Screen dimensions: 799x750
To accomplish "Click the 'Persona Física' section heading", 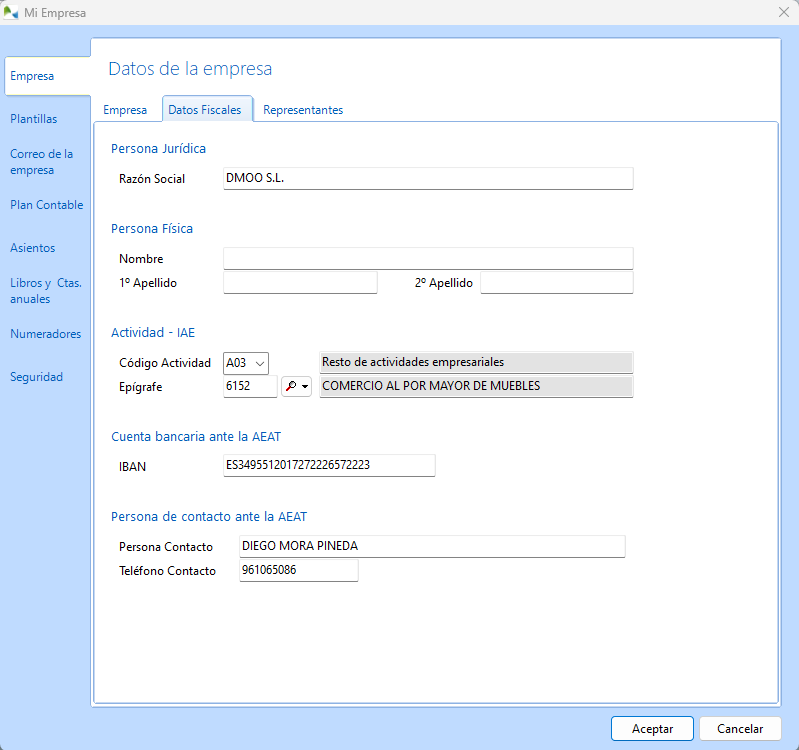I will click(152, 229).
